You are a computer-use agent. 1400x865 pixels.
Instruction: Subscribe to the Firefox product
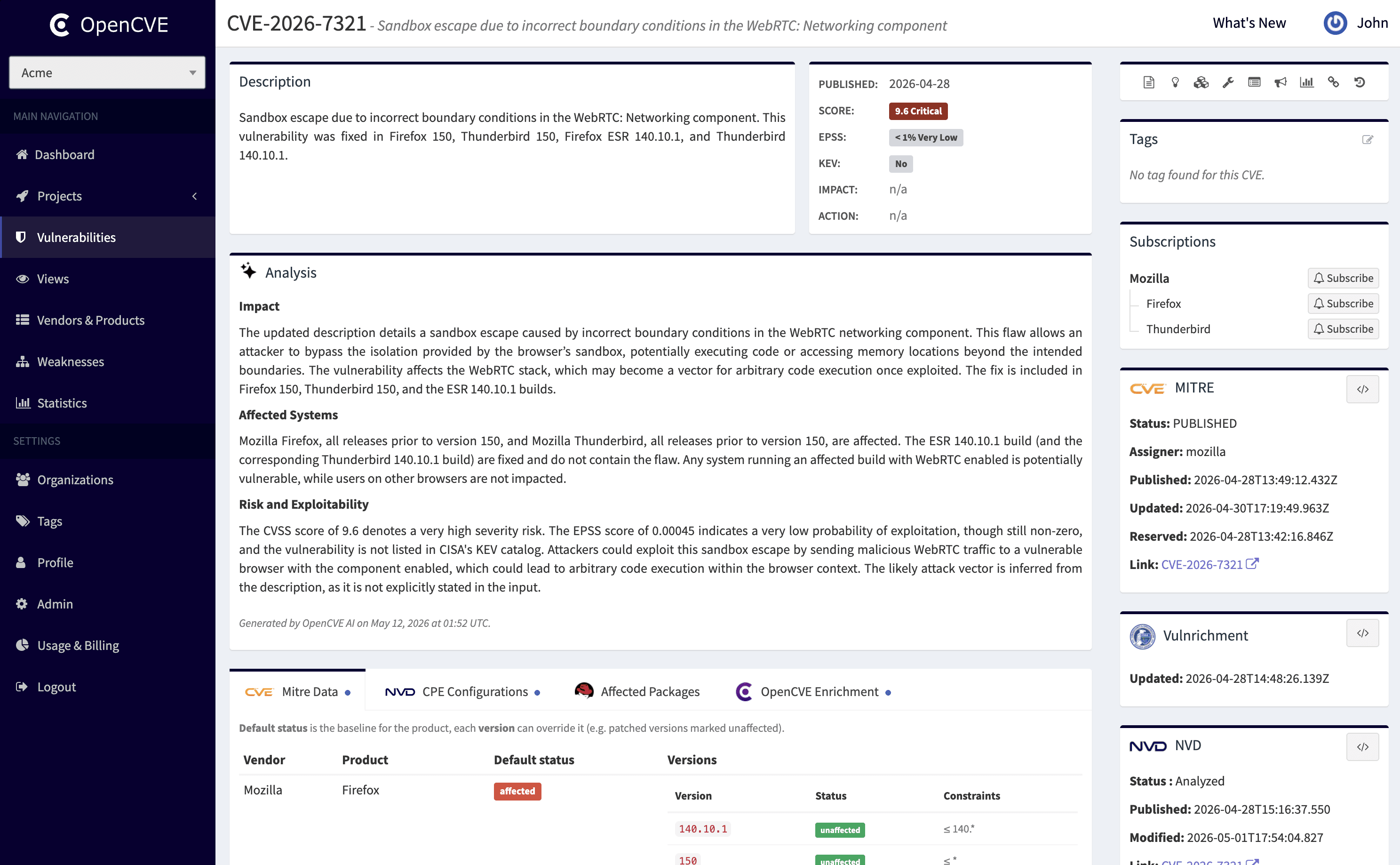(x=1343, y=303)
